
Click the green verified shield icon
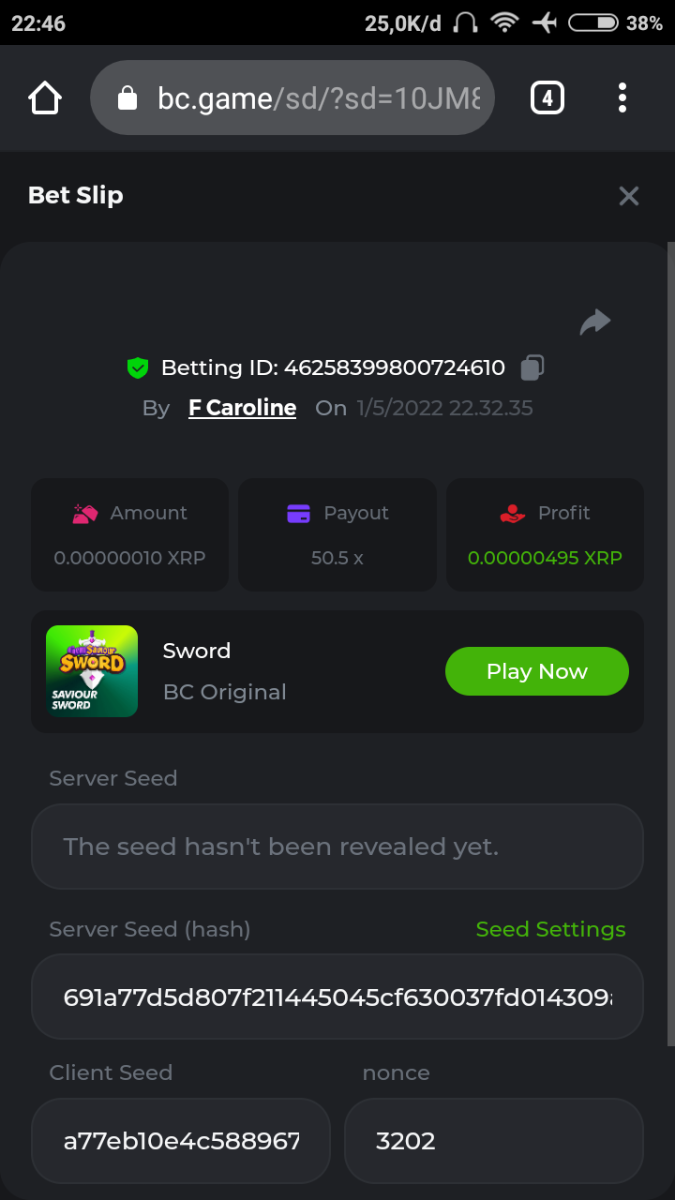(138, 368)
